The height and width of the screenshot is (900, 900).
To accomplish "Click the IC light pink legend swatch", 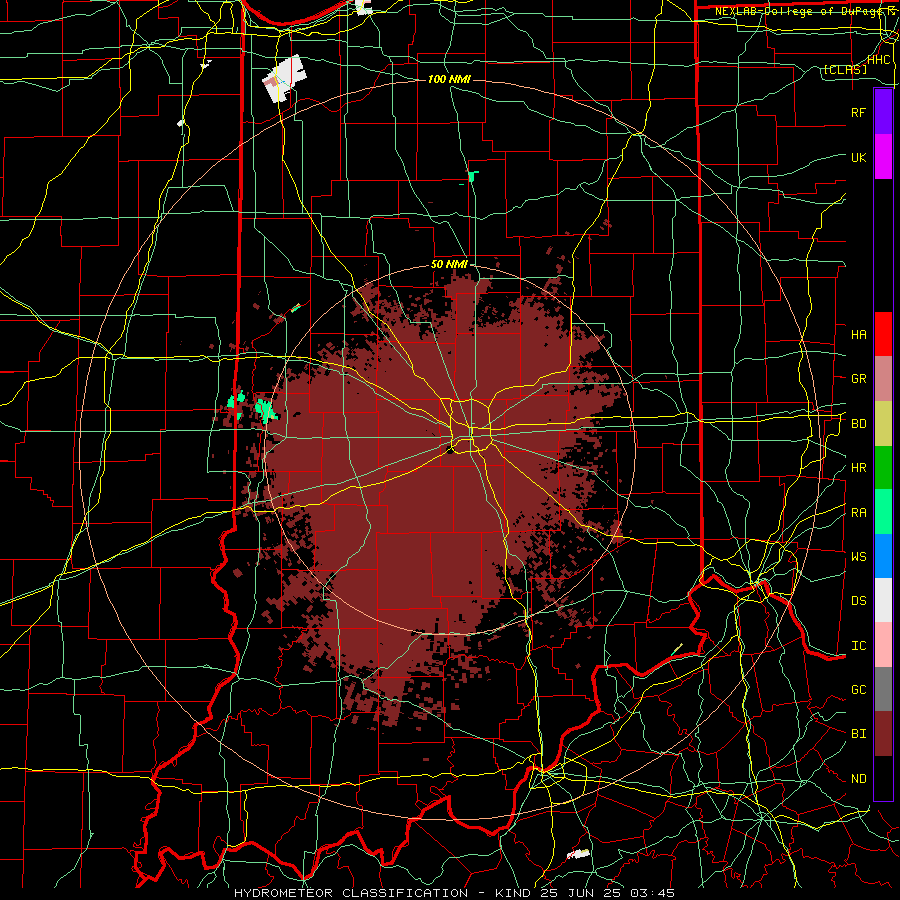I will 883,645.
